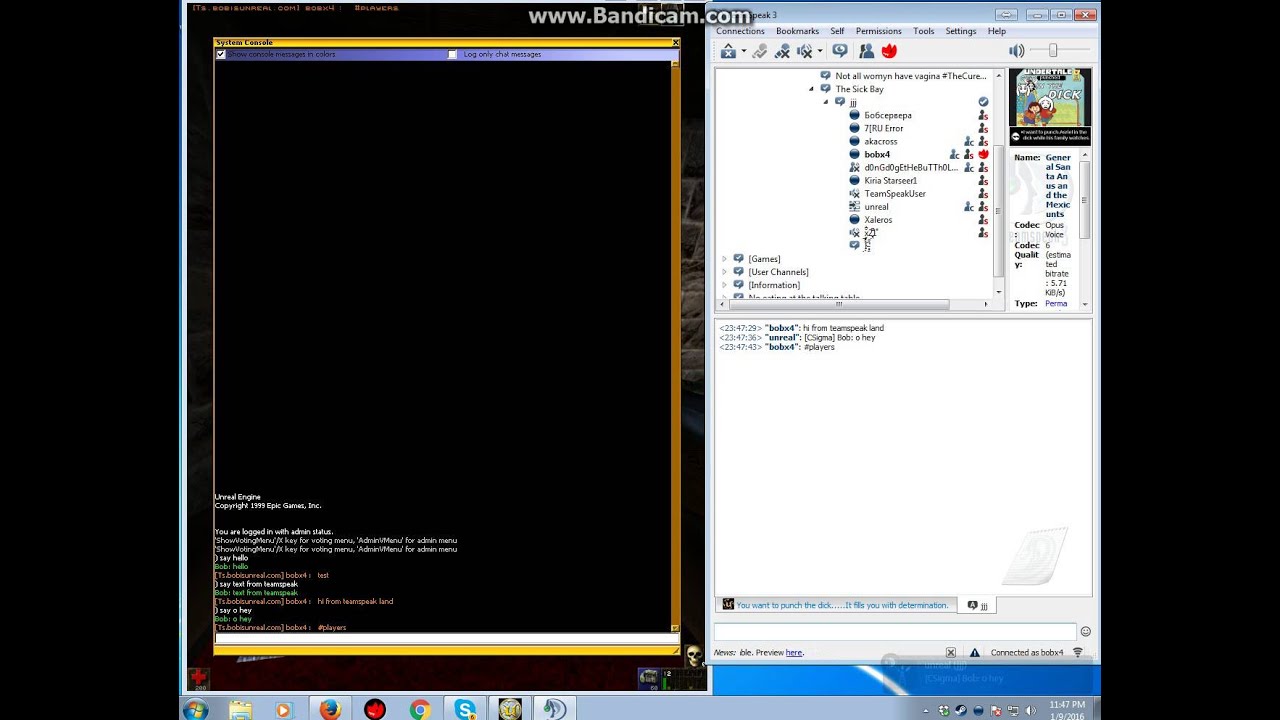Click the Undertale channel banner image
The height and width of the screenshot is (720, 1280).
1050,106
